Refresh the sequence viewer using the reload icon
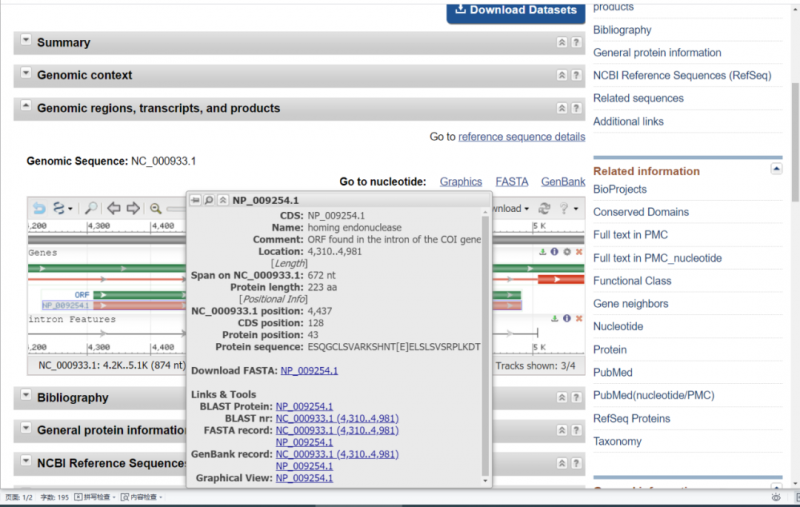The image size is (800, 507). tap(545, 208)
